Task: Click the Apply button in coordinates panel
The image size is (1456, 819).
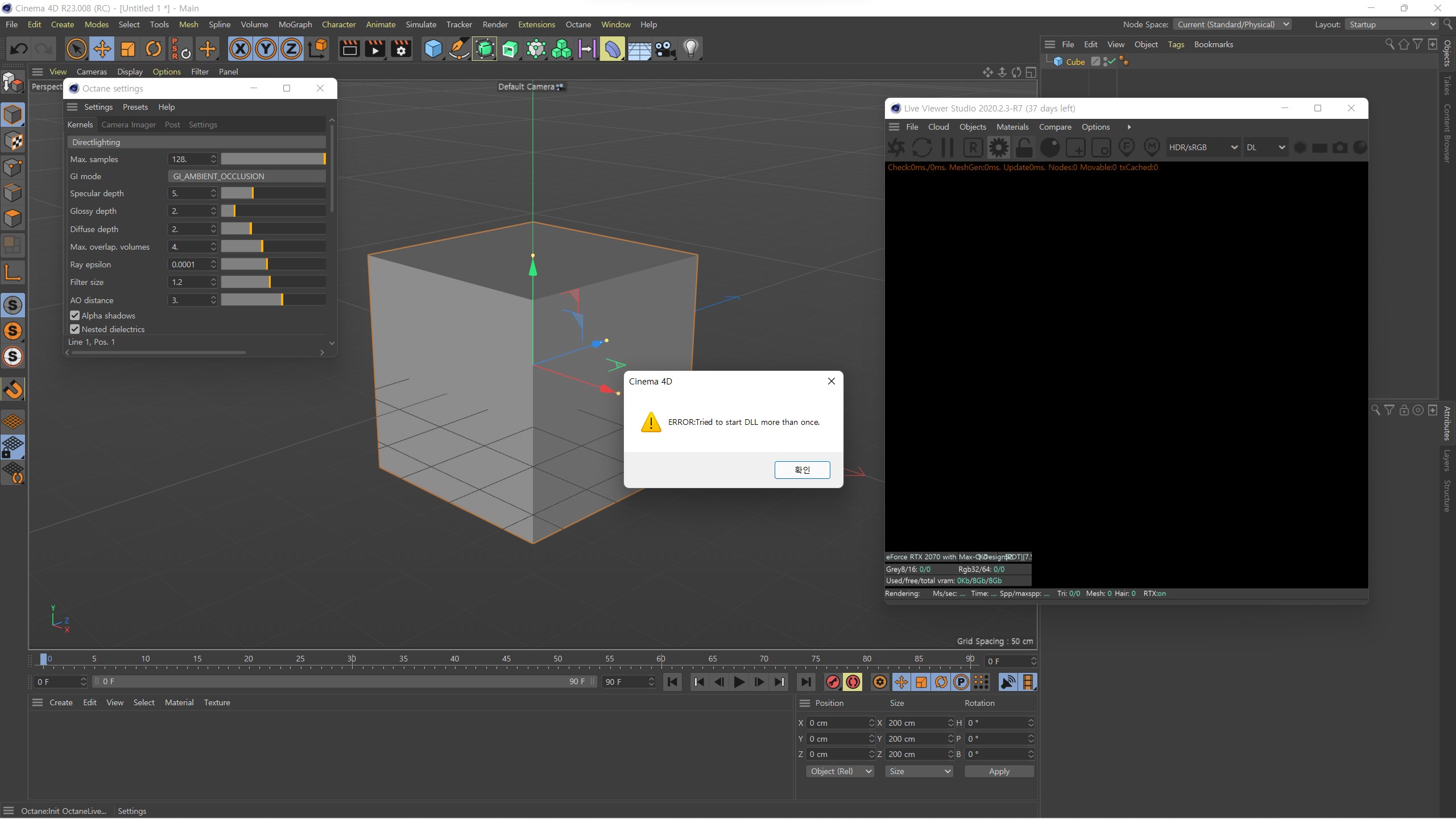Action: click(x=999, y=771)
